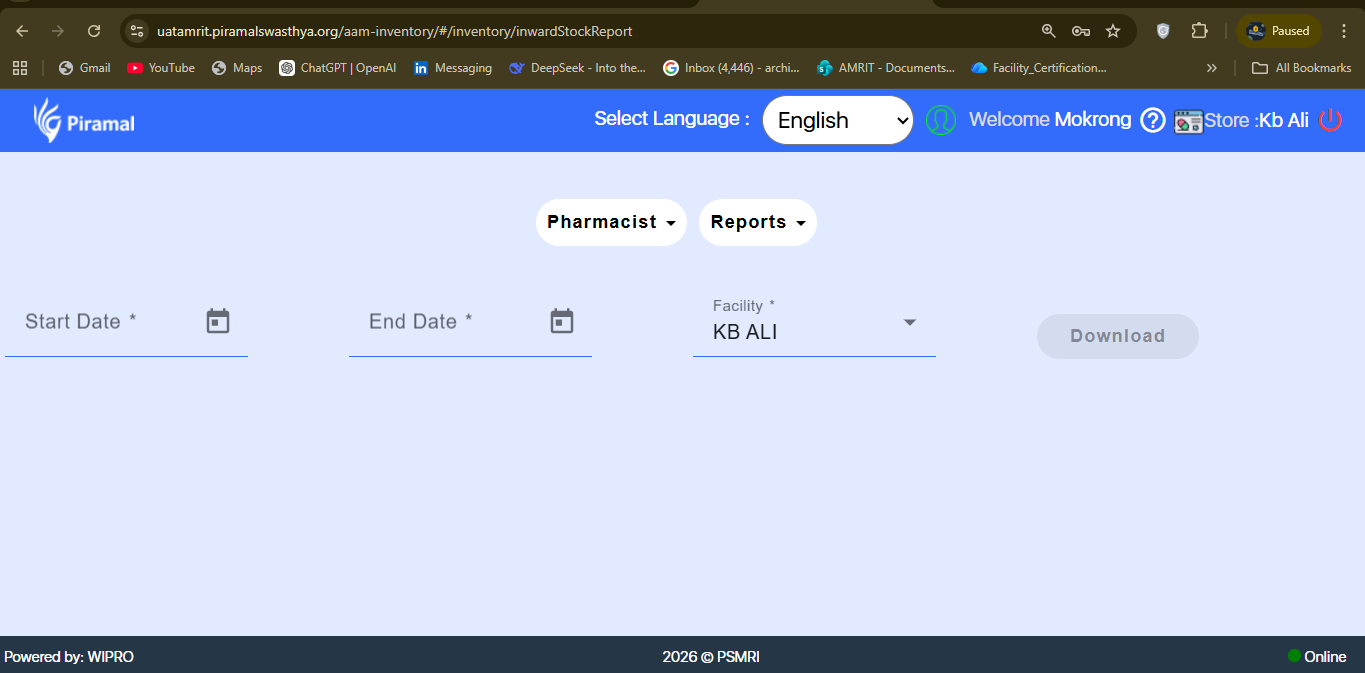Open the Pharmacist menu

click(x=611, y=222)
